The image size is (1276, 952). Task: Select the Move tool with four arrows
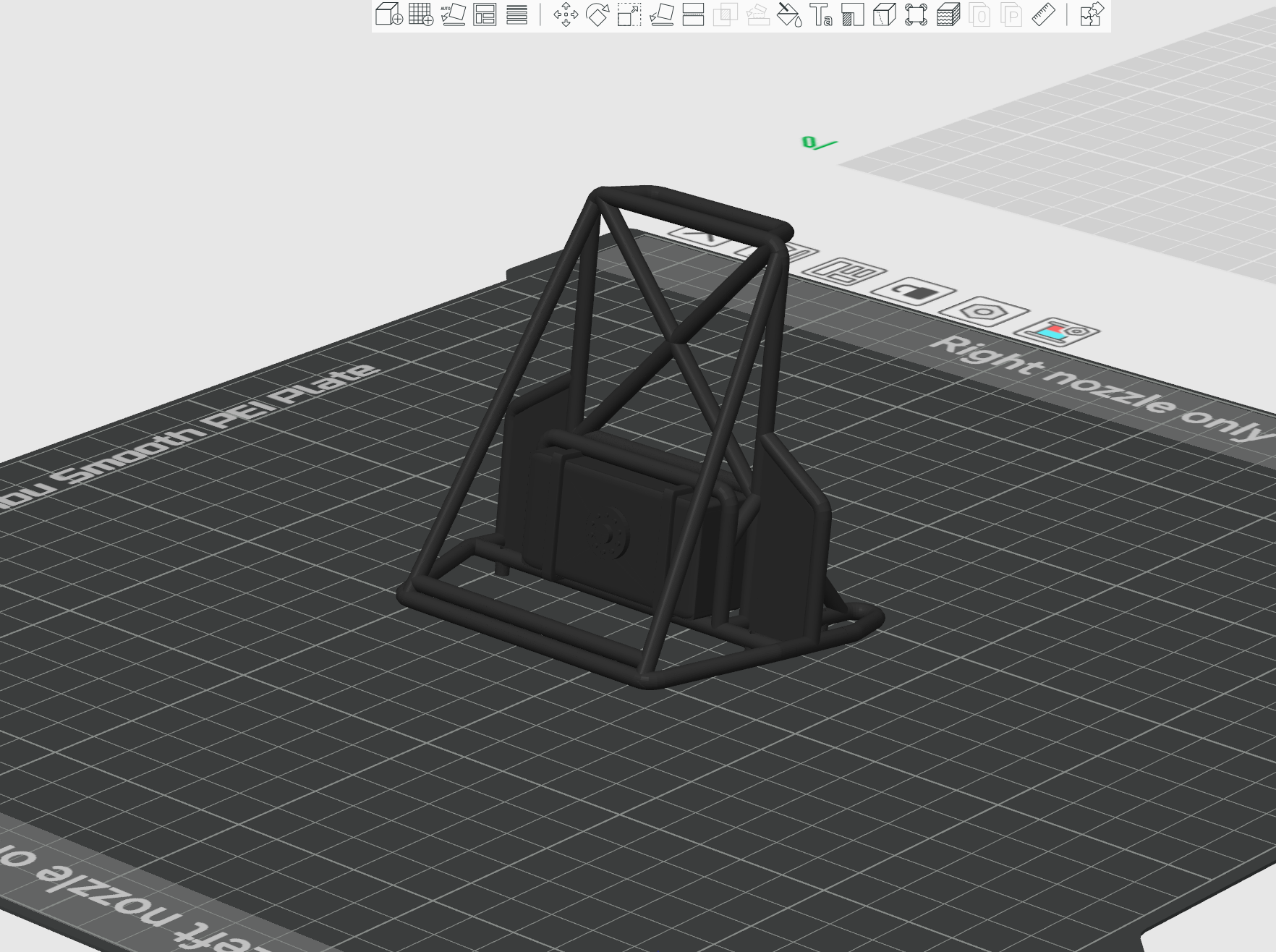click(566, 14)
